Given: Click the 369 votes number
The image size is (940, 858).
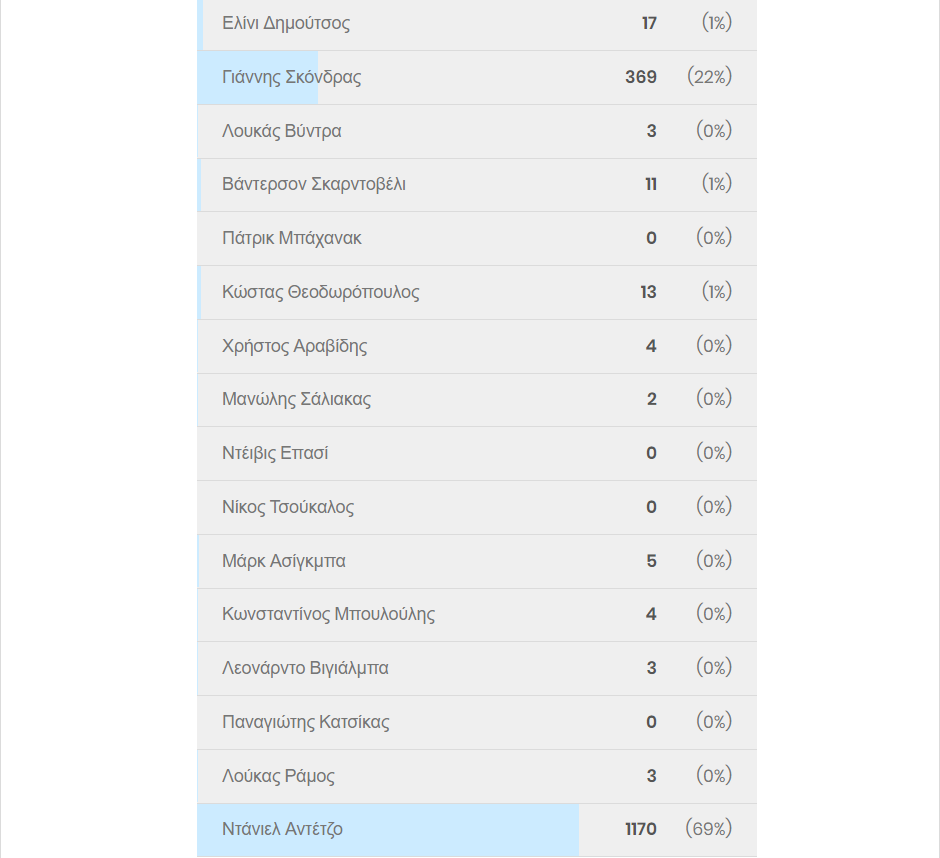Looking at the screenshot, I should [641, 77].
